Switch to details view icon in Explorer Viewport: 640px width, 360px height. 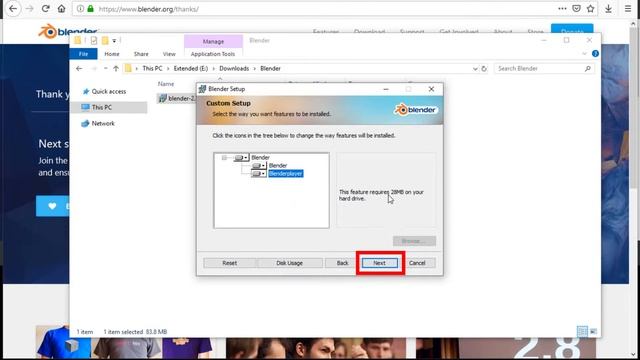(x=582, y=331)
